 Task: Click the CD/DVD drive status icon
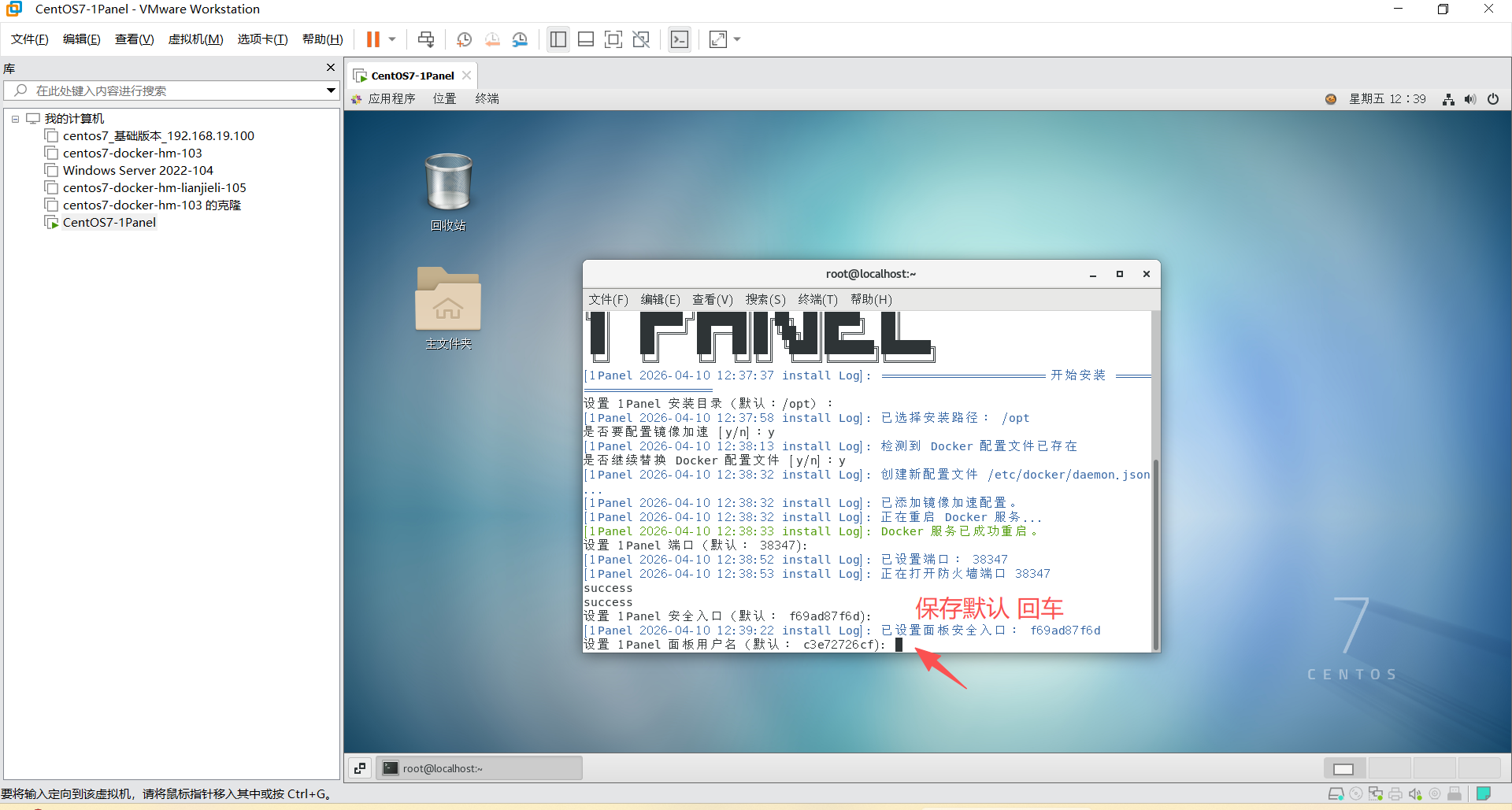1356,793
